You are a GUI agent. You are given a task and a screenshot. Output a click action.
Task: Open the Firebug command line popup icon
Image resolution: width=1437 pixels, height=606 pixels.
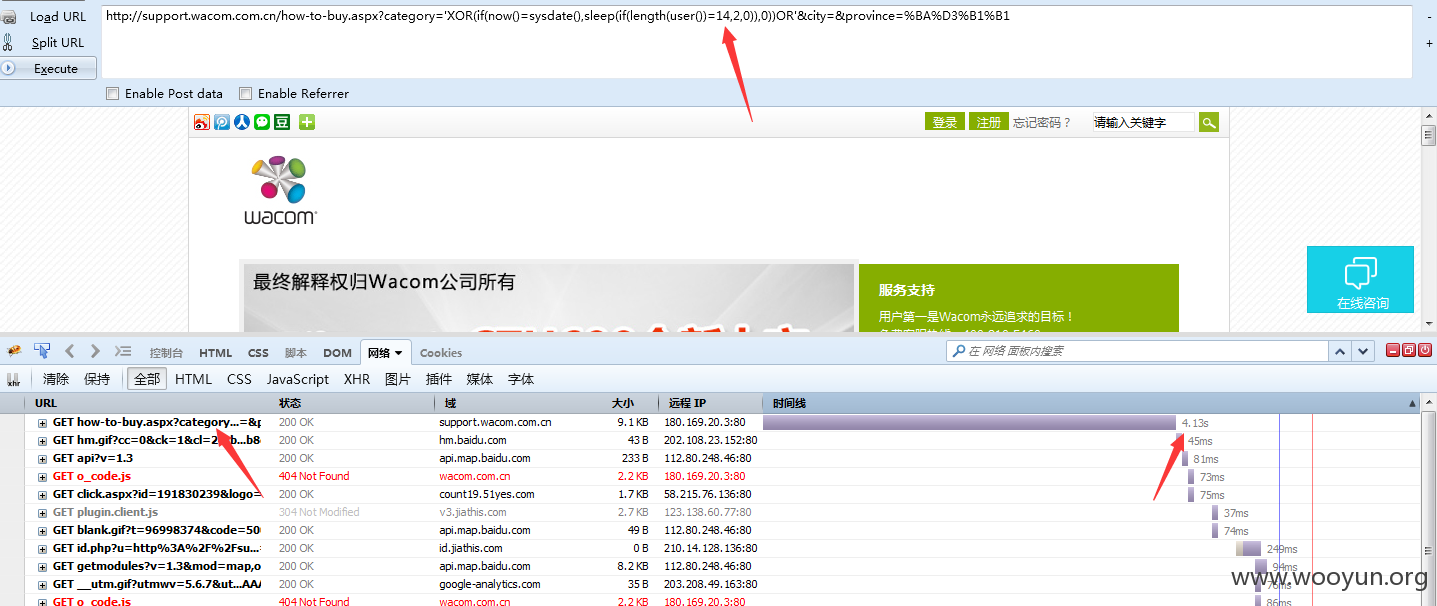click(x=123, y=351)
